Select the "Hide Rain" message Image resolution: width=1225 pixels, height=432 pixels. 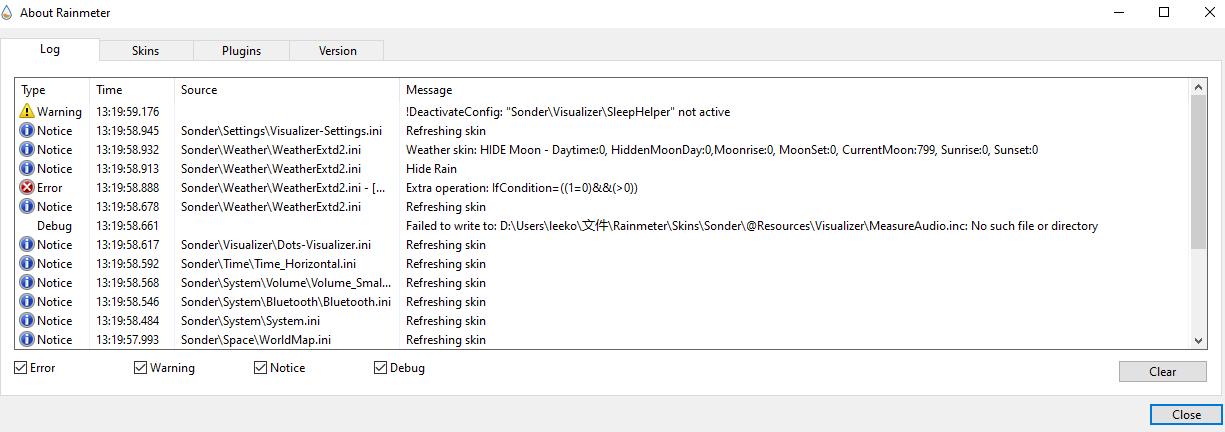[x=430, y=169]
